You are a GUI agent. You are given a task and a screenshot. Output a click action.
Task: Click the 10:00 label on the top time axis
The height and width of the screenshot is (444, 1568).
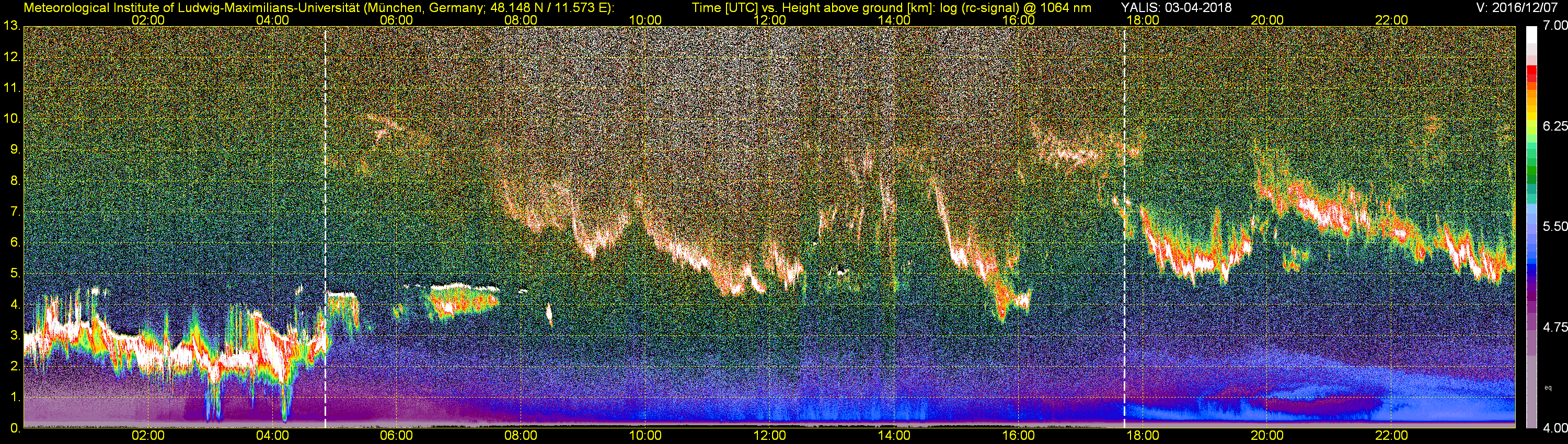(645, 20)
